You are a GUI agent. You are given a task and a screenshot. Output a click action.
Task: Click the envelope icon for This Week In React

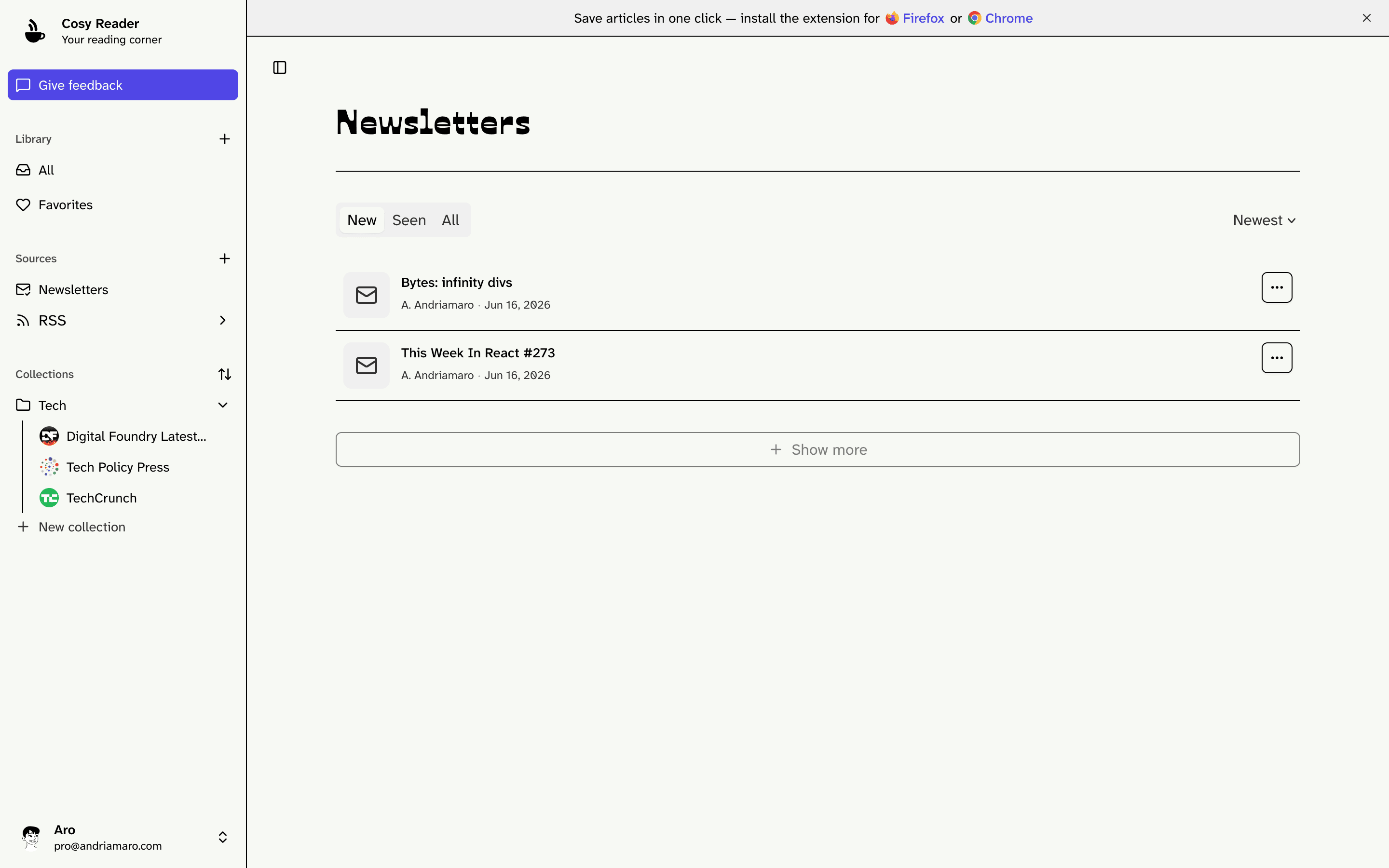tap(366, 366)
